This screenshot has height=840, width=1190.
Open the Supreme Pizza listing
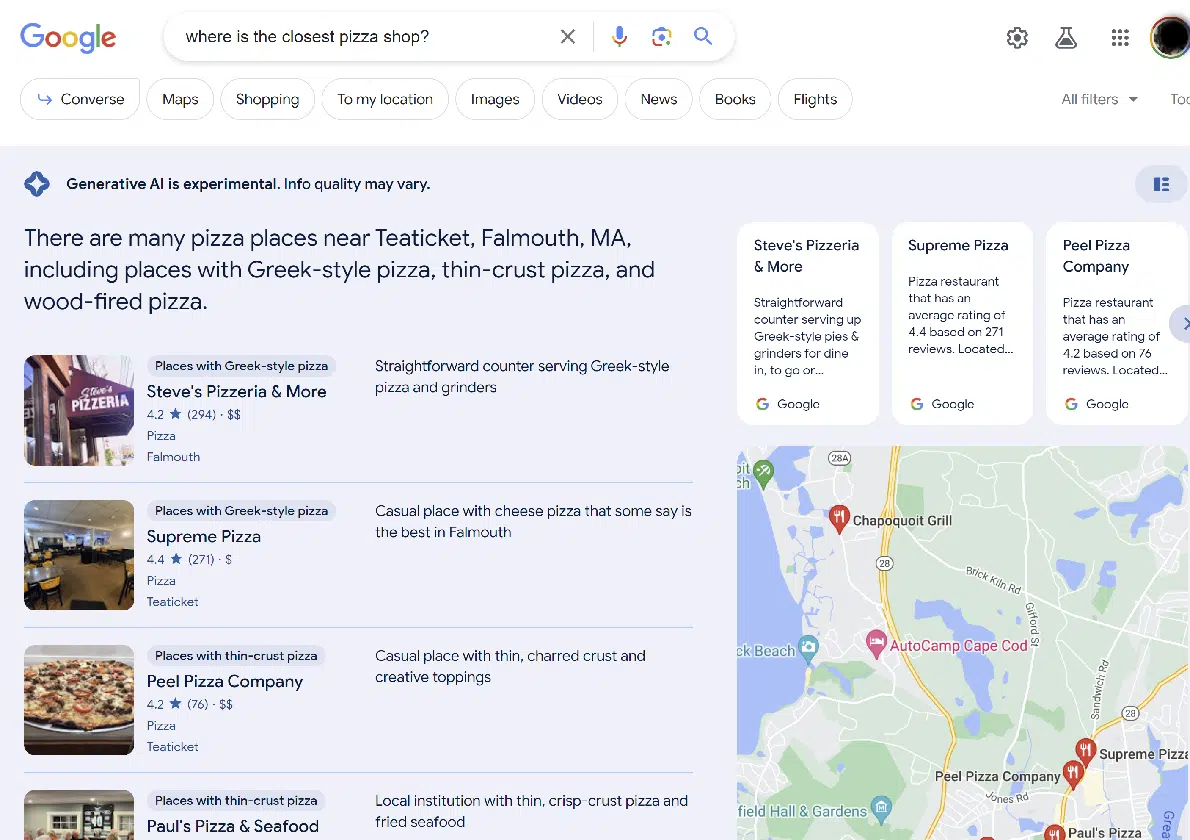pyautogui.click(x=203, y=536)
